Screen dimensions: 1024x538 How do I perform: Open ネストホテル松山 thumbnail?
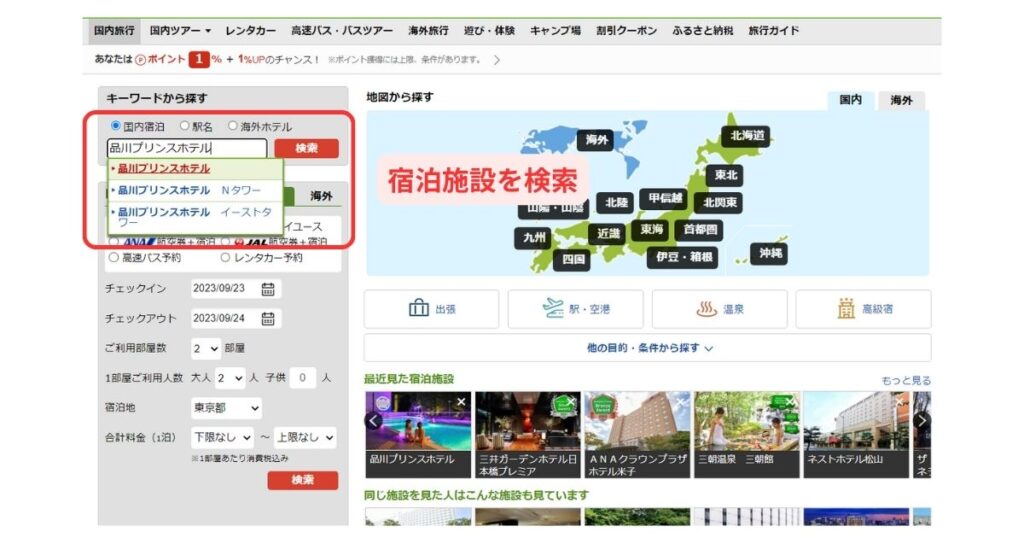[856, 435]
